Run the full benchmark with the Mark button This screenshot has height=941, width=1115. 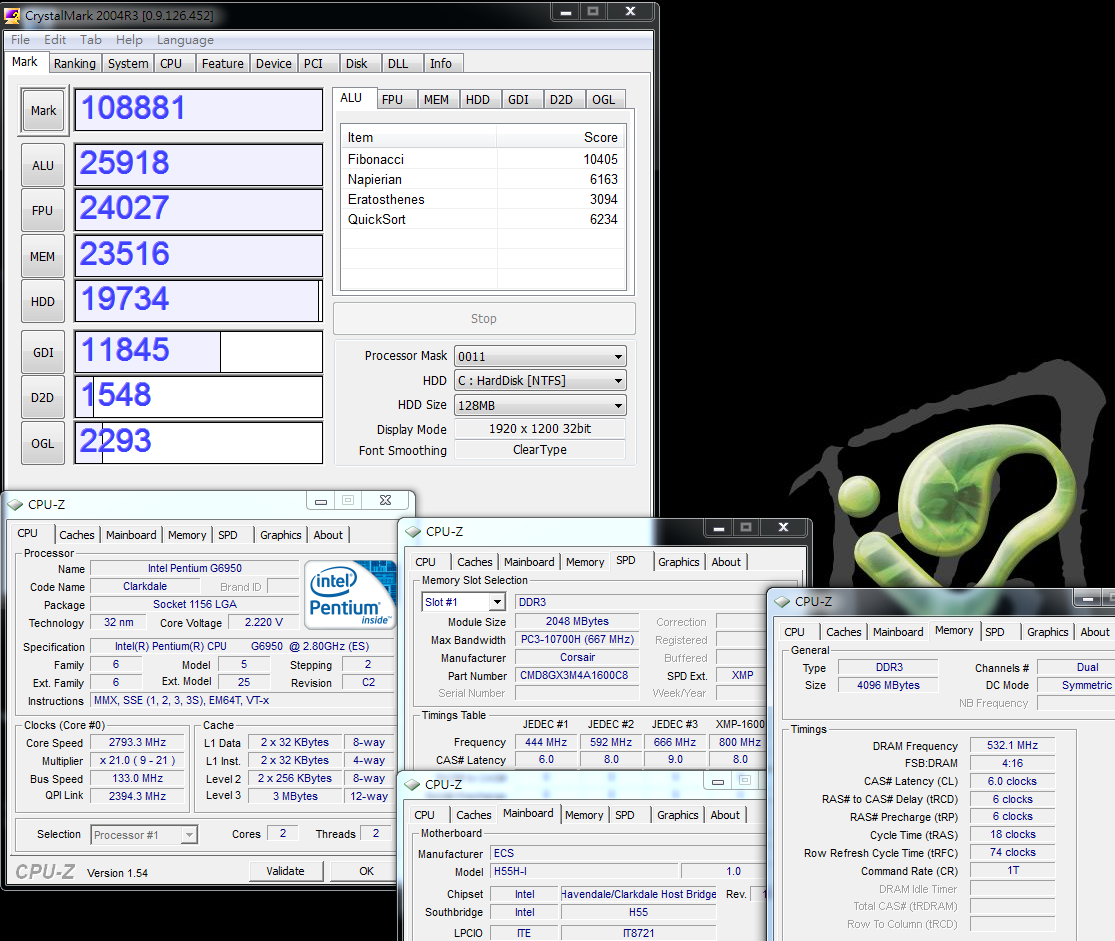[x=43, y=111]
